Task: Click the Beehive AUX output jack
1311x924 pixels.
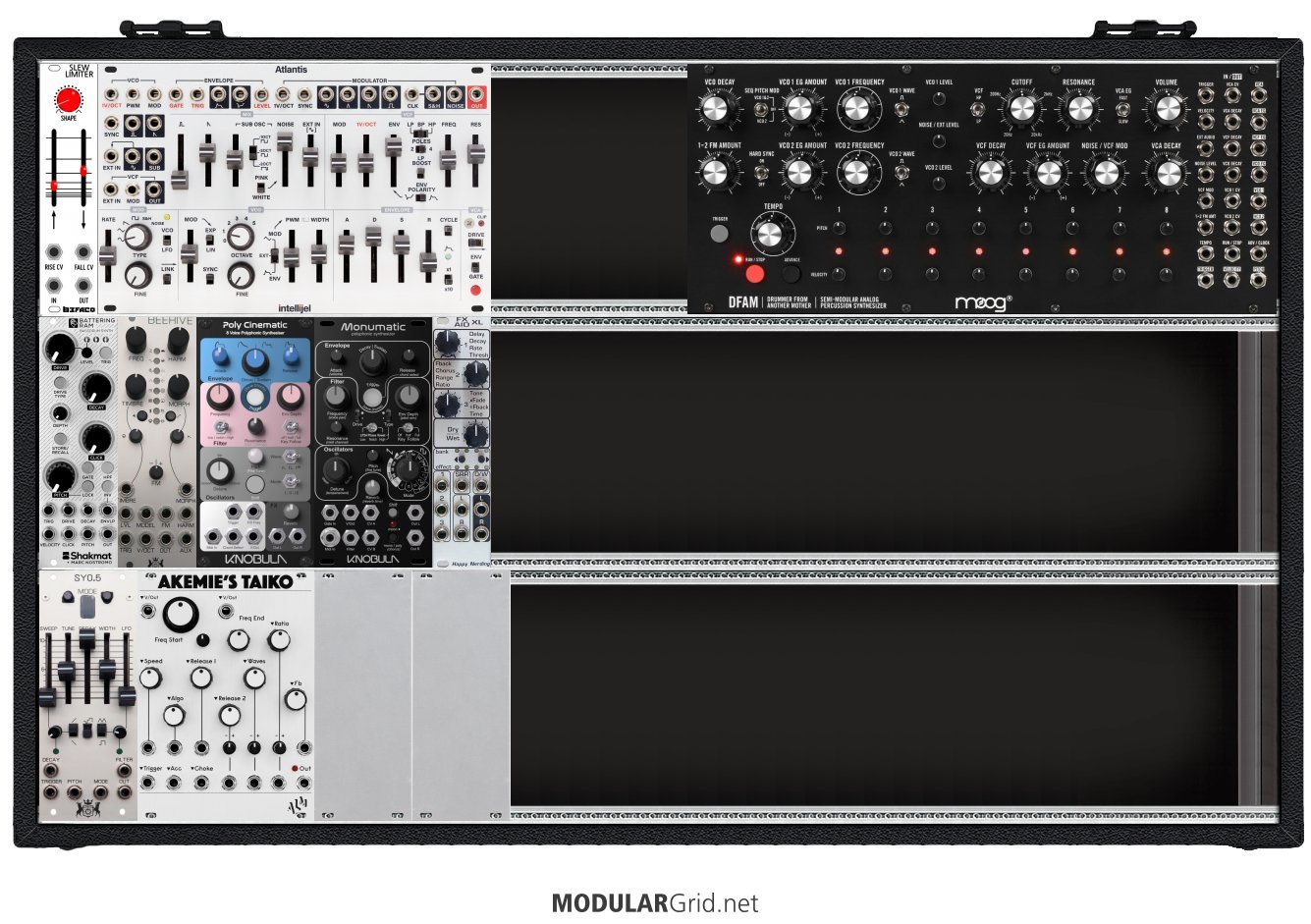Action: 187,539
